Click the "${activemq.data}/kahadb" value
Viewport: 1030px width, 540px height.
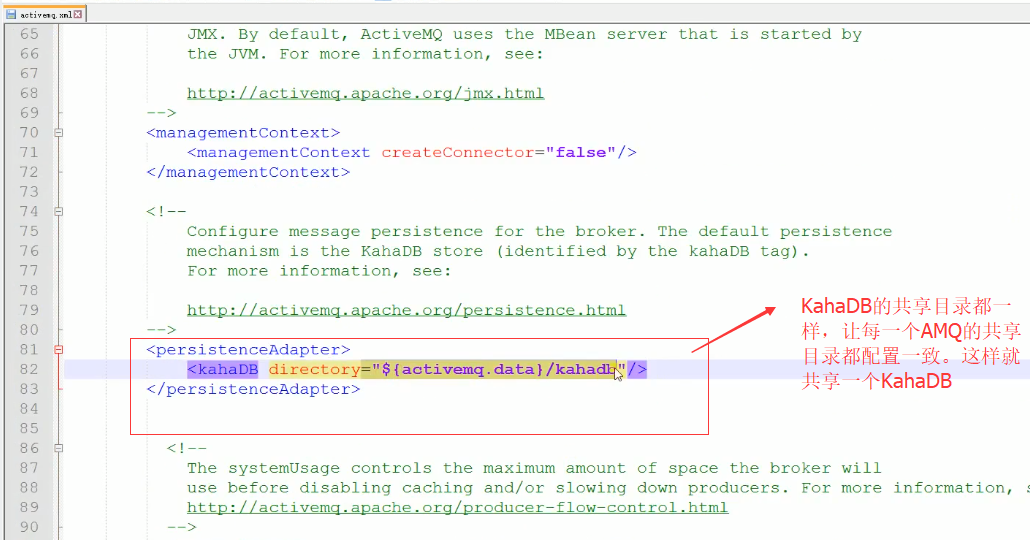pyautogui.click(x=499, y=369)
